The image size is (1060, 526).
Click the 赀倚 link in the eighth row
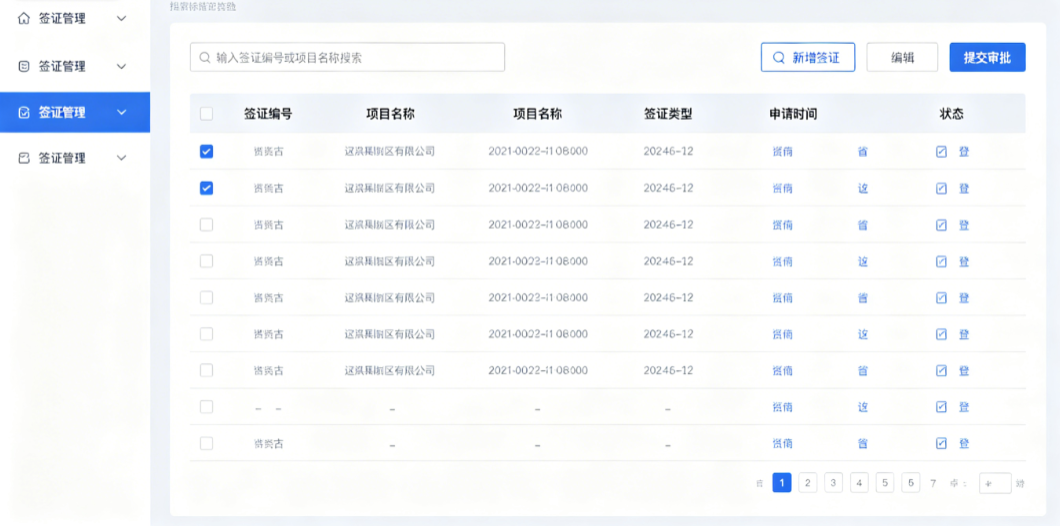782,407
